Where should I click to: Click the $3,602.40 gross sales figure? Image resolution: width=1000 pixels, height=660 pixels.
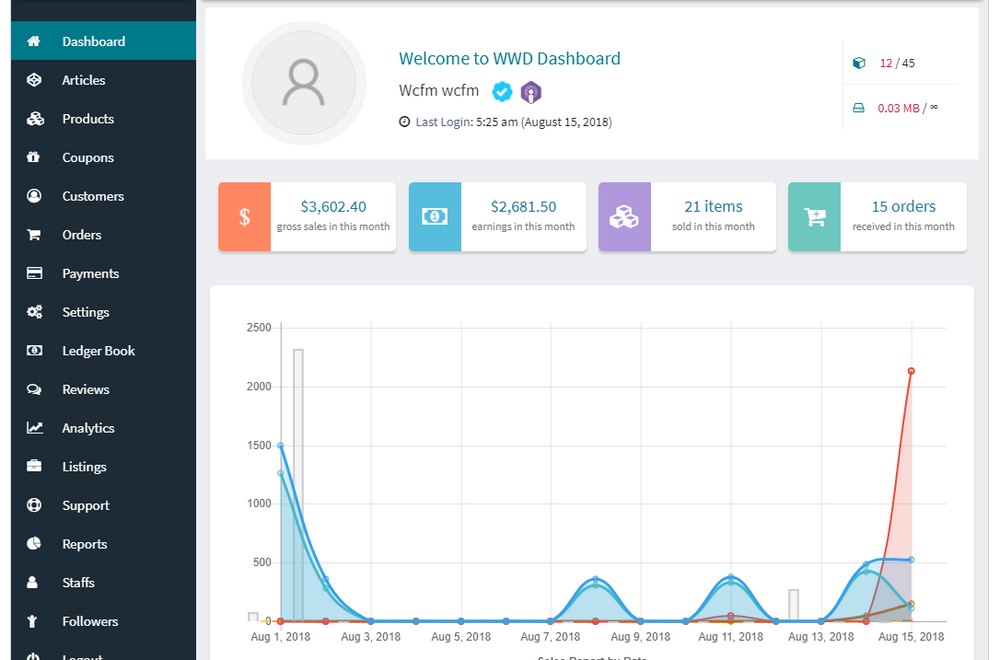coord(333,207)
